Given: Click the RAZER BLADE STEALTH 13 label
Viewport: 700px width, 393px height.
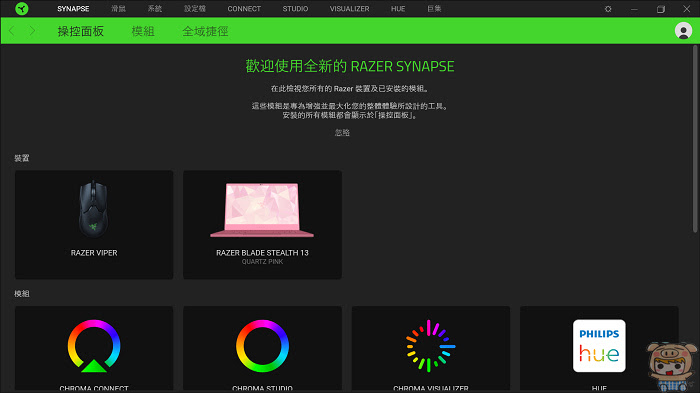Looking at the screenshot, I should (262, 253).
